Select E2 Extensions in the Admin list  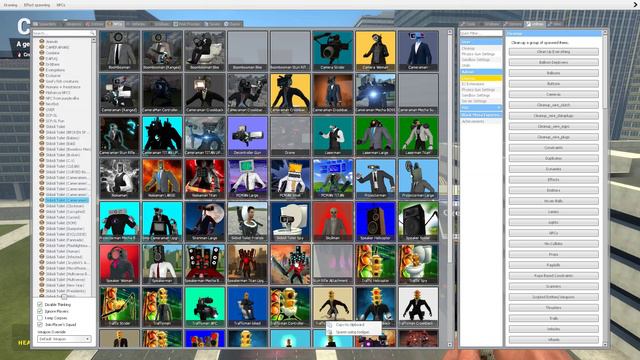point(473,84)
